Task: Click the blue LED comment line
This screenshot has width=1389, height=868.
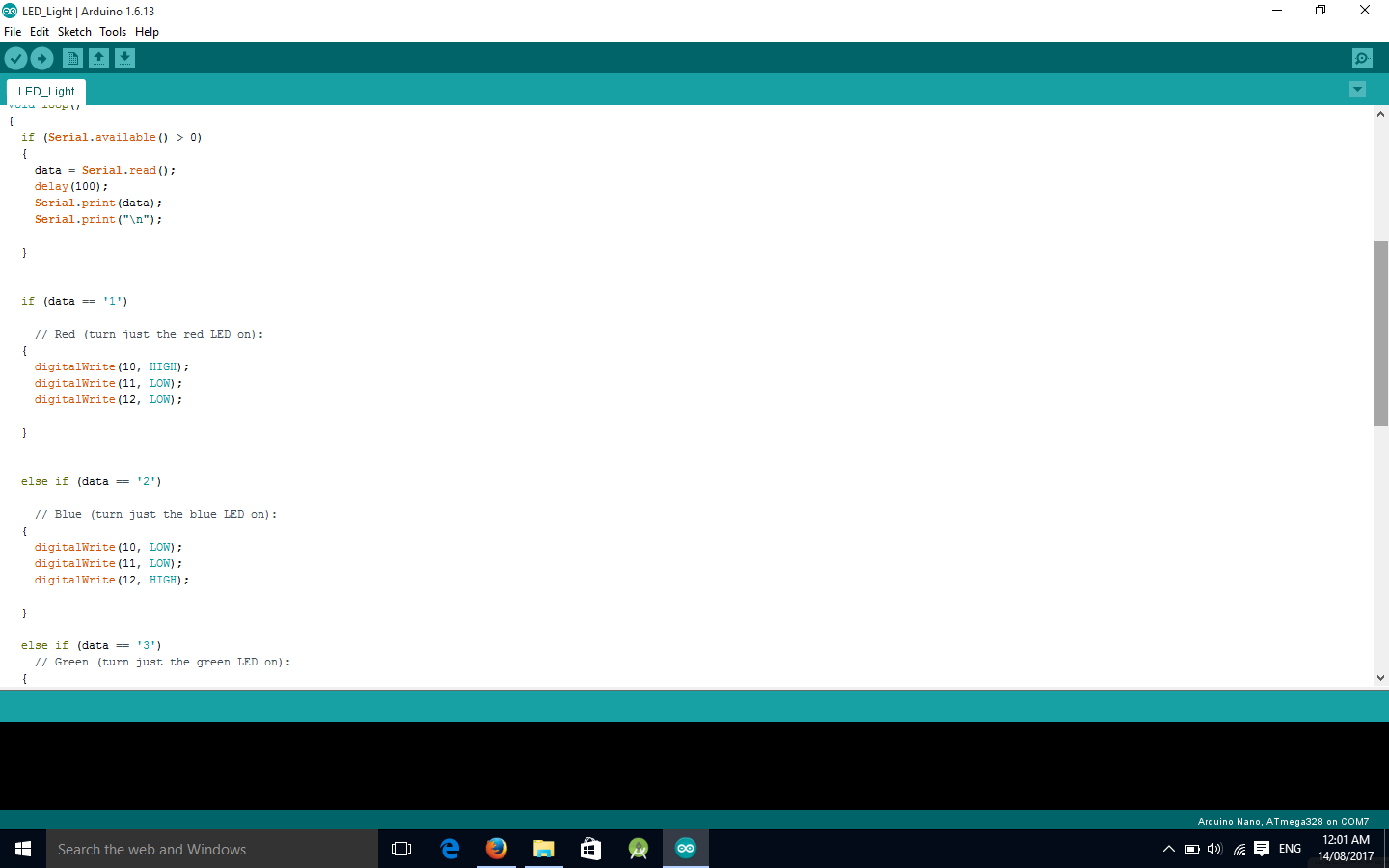Action: (155, 514)
